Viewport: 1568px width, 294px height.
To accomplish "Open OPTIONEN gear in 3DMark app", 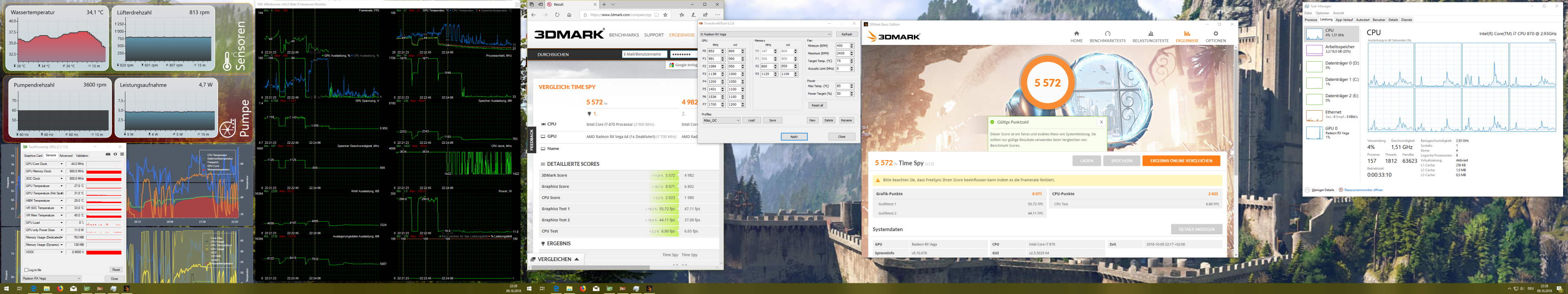I will tap(1216, 37).
